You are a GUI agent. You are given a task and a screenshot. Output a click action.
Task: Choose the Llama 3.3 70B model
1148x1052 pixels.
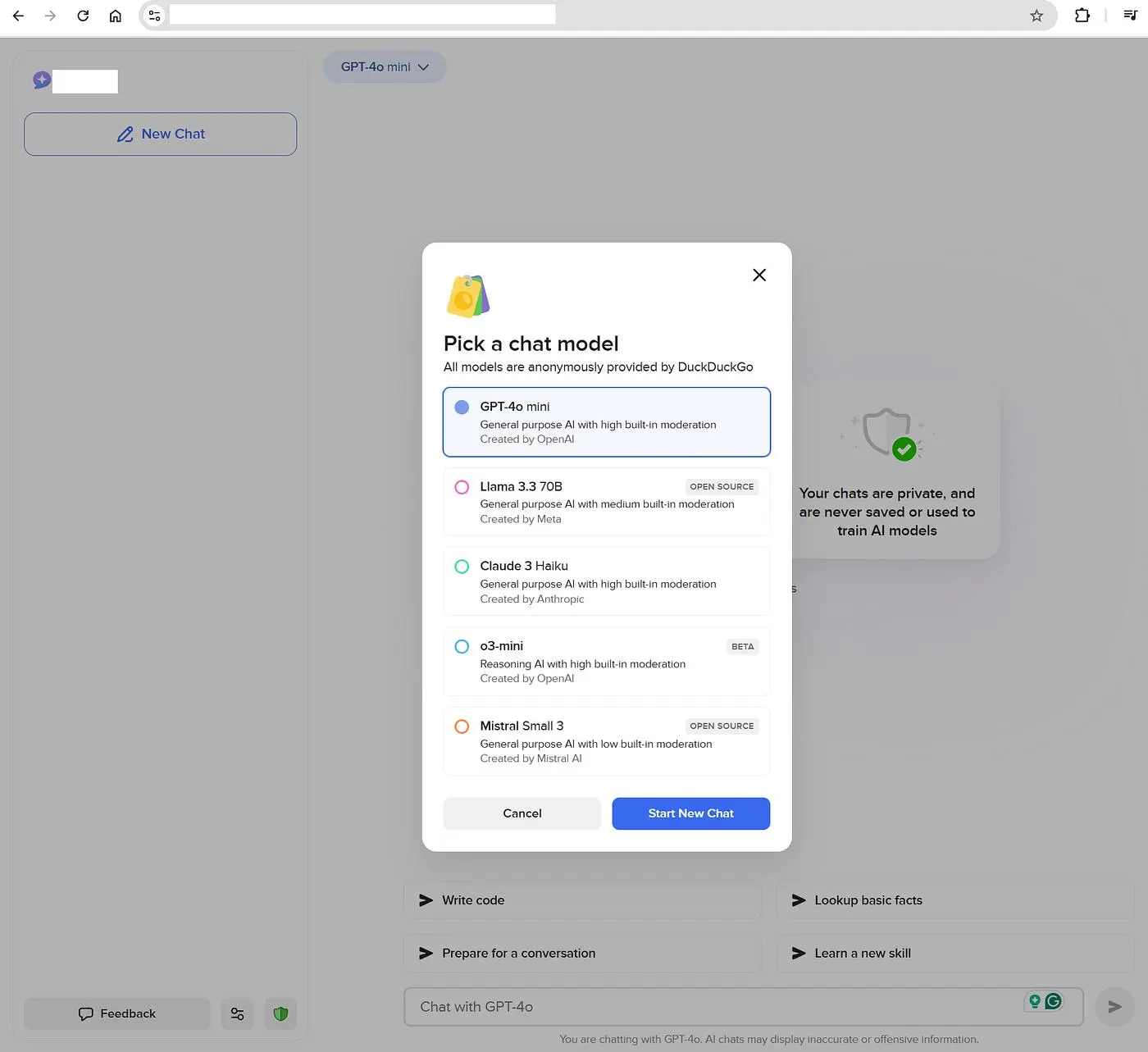click(607, 502)
